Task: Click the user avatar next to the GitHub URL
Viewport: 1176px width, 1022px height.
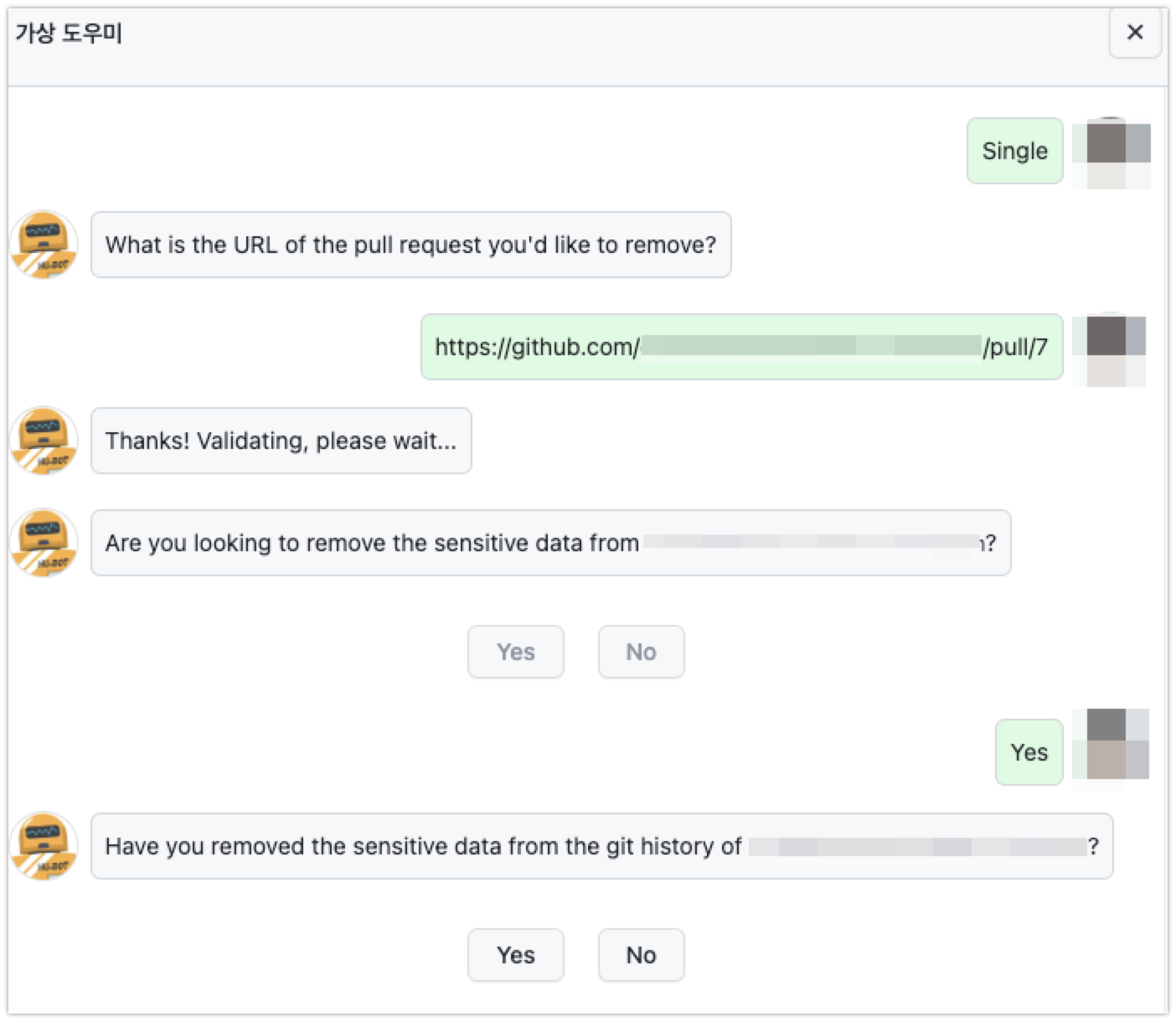Action: [1112, 348]
